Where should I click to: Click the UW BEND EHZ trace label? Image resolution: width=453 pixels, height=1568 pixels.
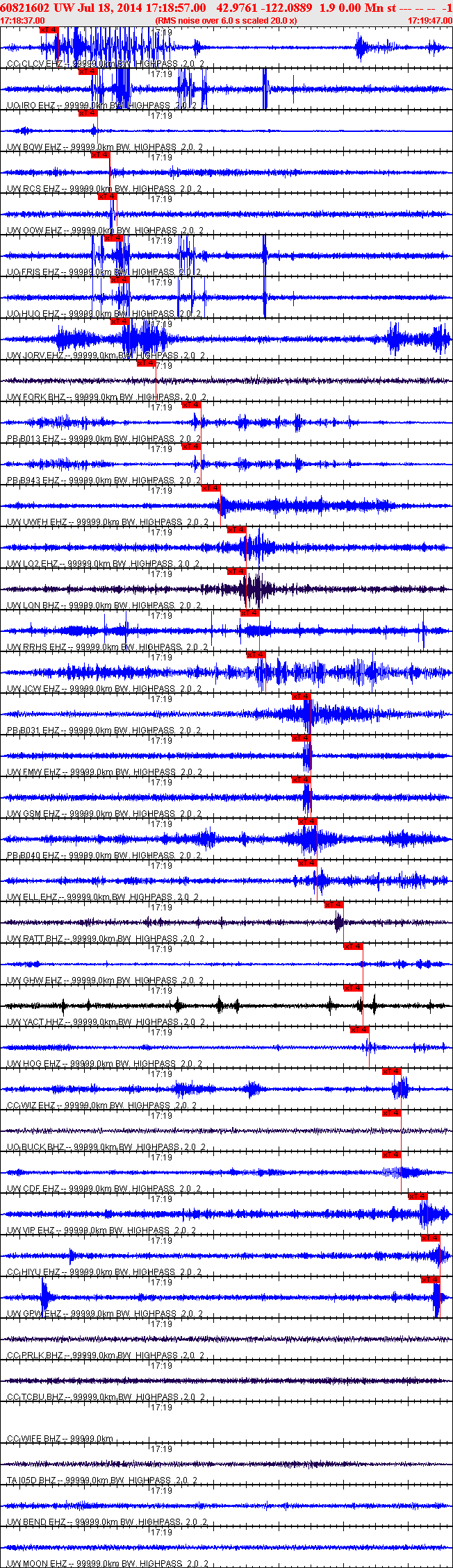[36, 1522]
